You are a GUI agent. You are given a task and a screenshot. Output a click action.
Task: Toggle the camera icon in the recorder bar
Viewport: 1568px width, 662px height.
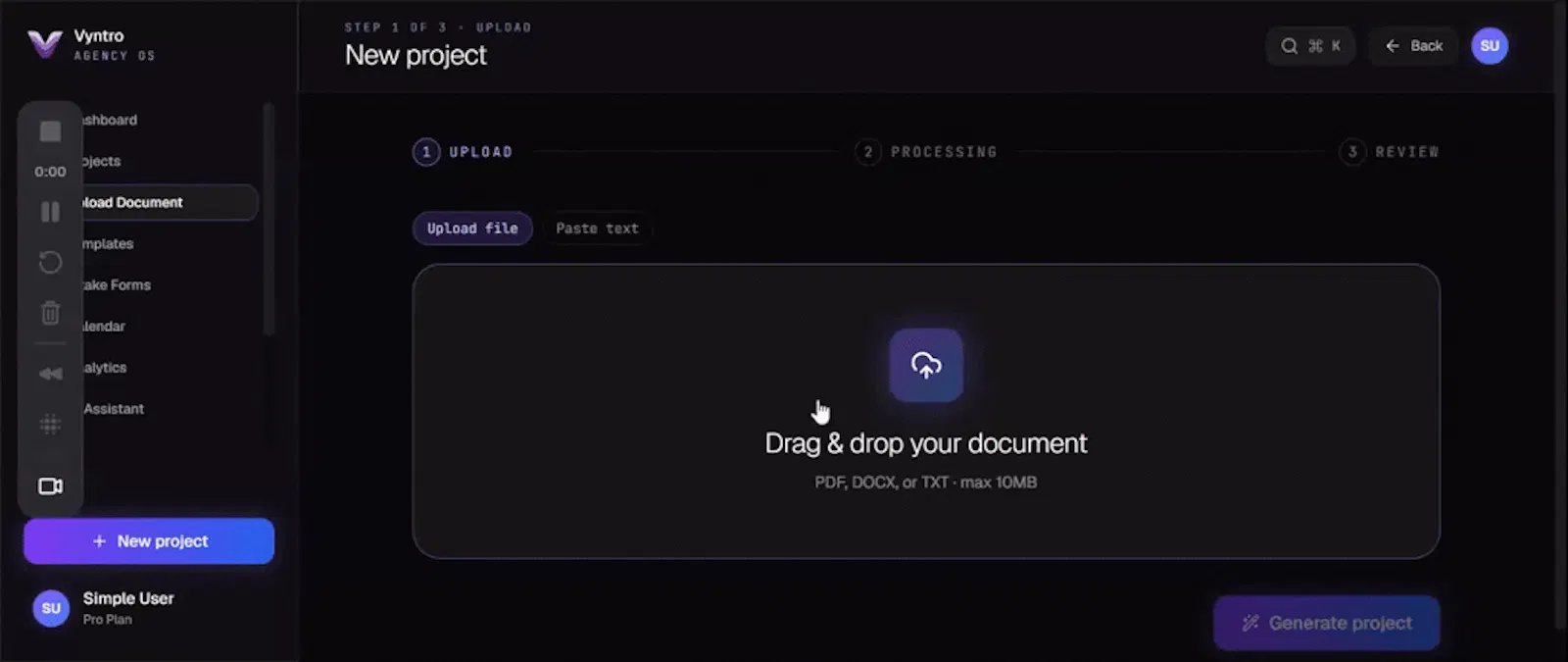[x=50, y=486]
